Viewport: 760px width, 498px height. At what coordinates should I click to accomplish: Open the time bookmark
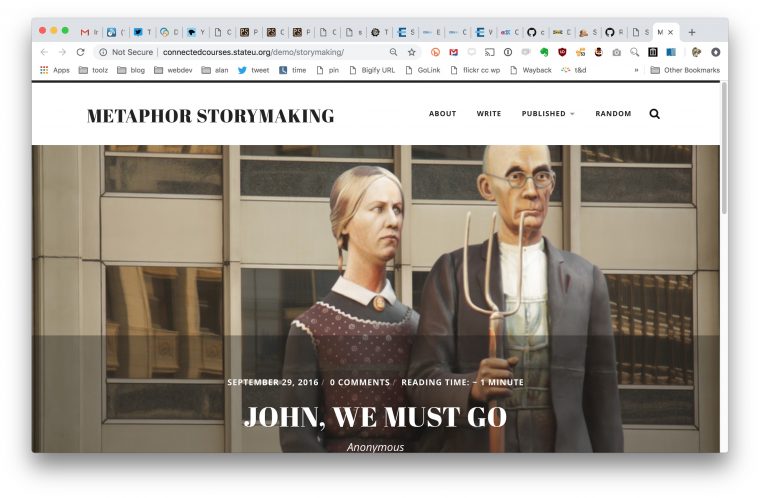[292, 70]
